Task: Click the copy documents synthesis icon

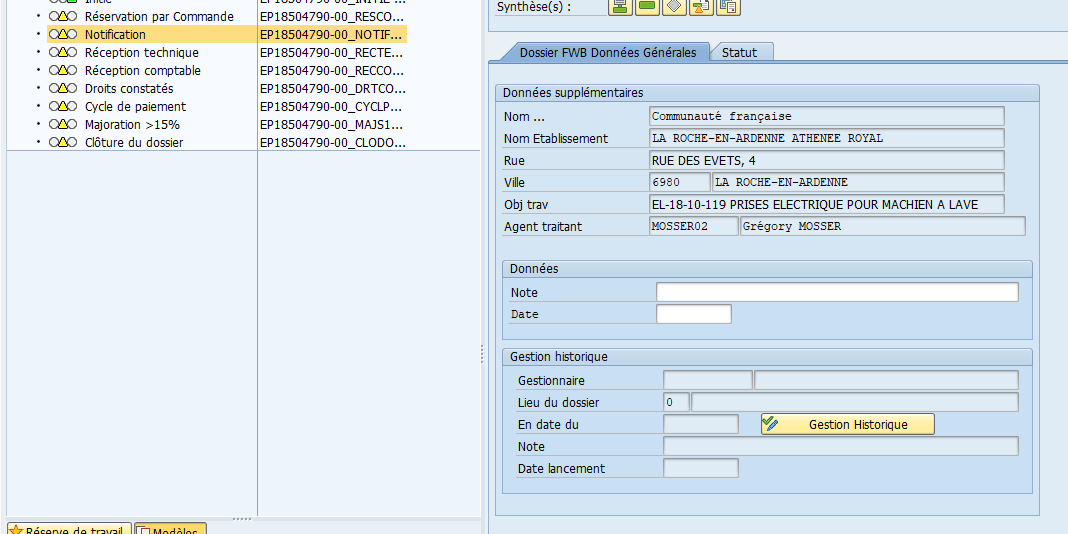Action: click(728, 6)
